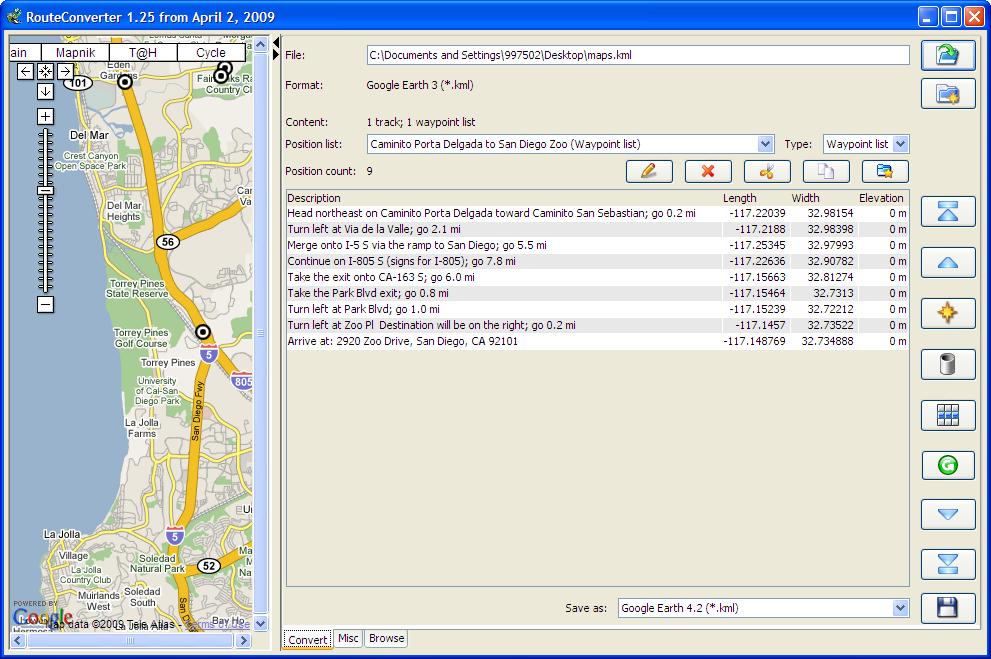Viewport: 991px width, 659px height.
Task: Click the blue grid table button
Action: tap(947, 415)
